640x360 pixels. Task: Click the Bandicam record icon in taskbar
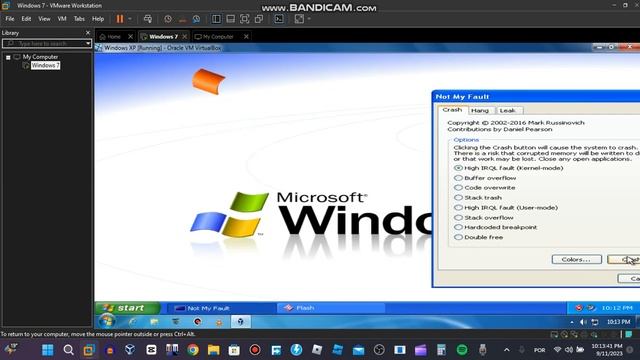(255, 350)
